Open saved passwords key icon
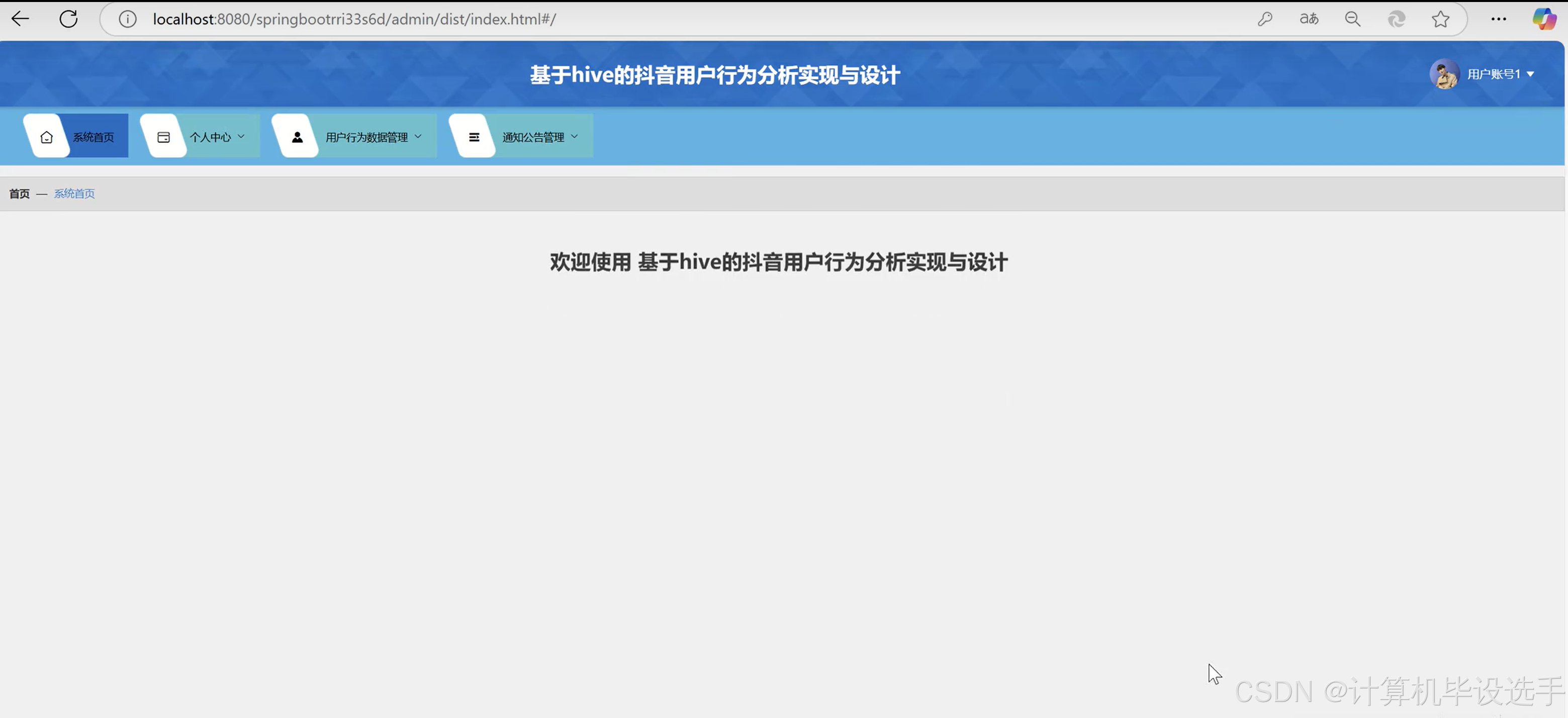Viewport: 1568px width, 718px height. [1265, 20]
